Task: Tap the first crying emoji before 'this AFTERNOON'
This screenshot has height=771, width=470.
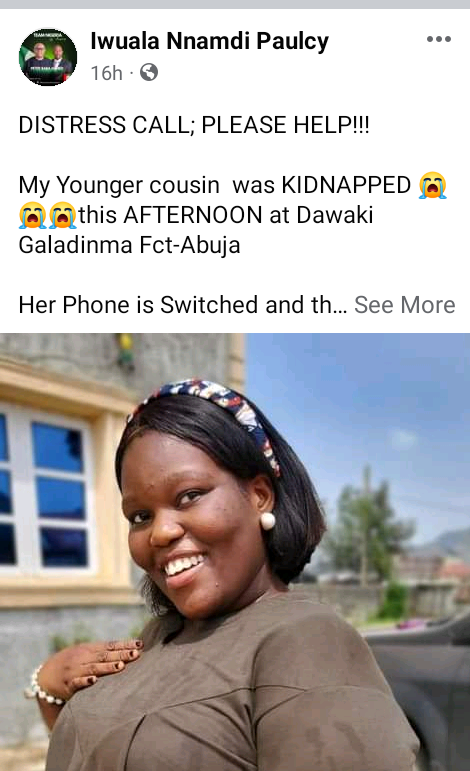Action: pyautogui.click(x=32, y=215)
